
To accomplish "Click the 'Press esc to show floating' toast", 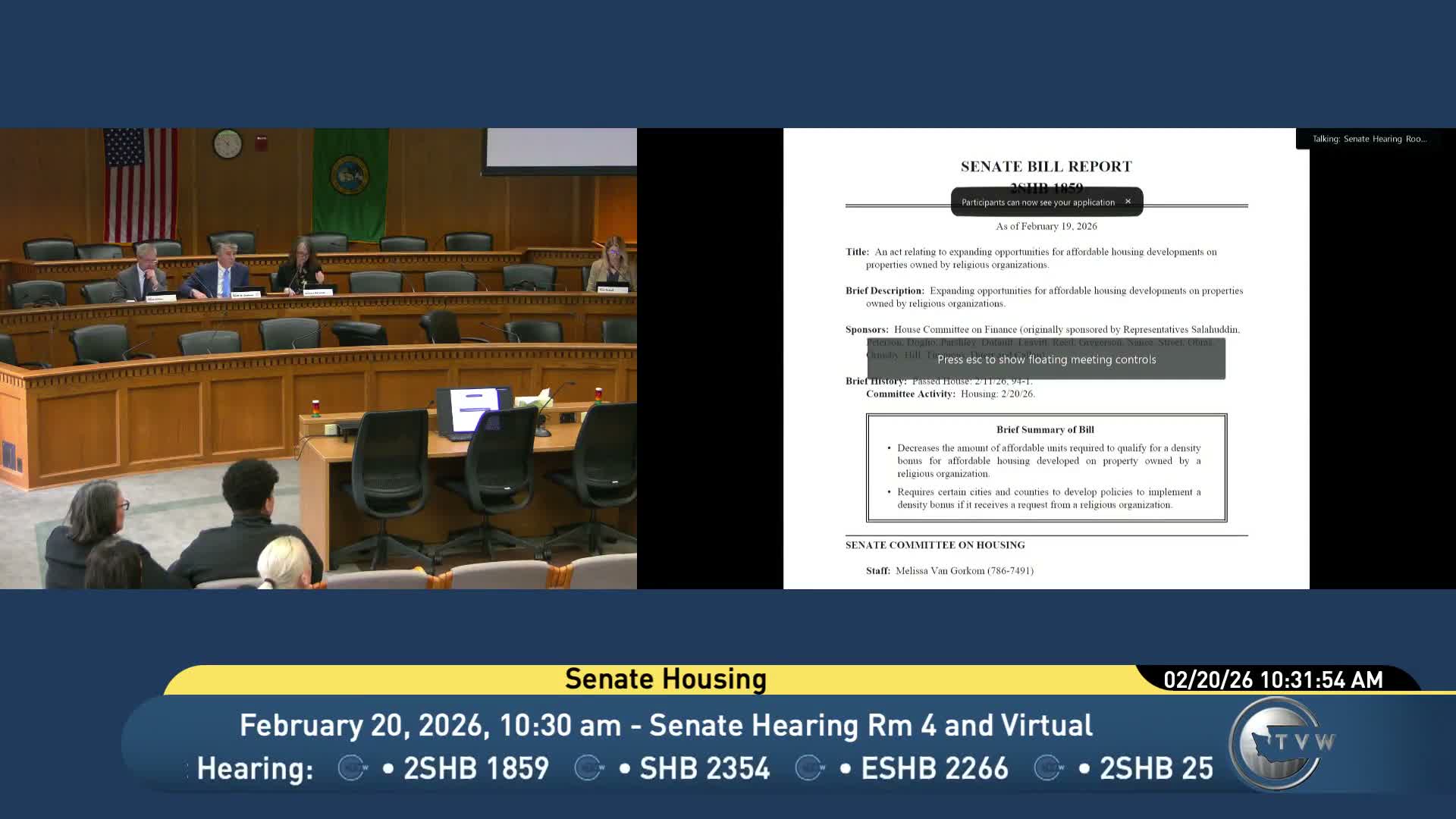I will tap(1046, 359).
